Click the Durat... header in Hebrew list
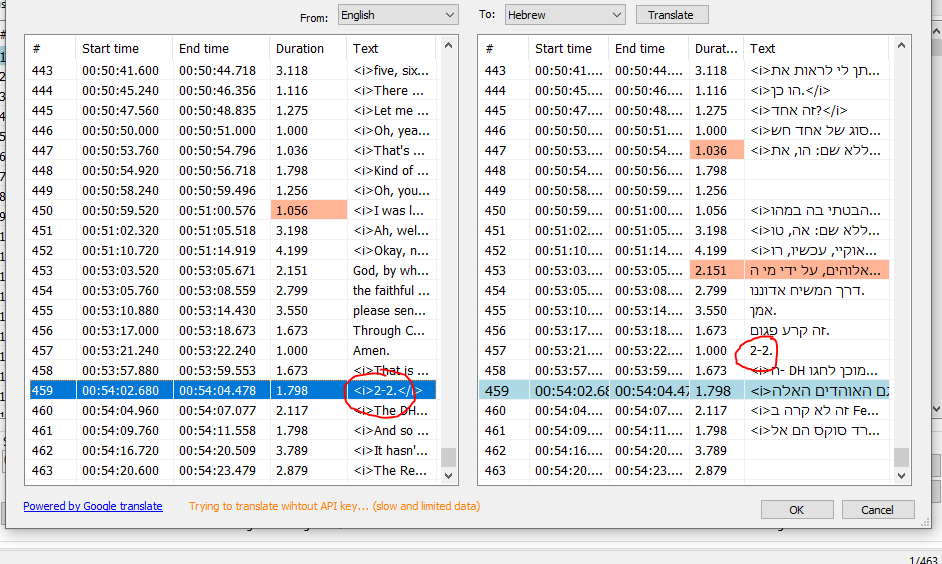942x564 pixels. pyautogui.click(x=716, y=49)
